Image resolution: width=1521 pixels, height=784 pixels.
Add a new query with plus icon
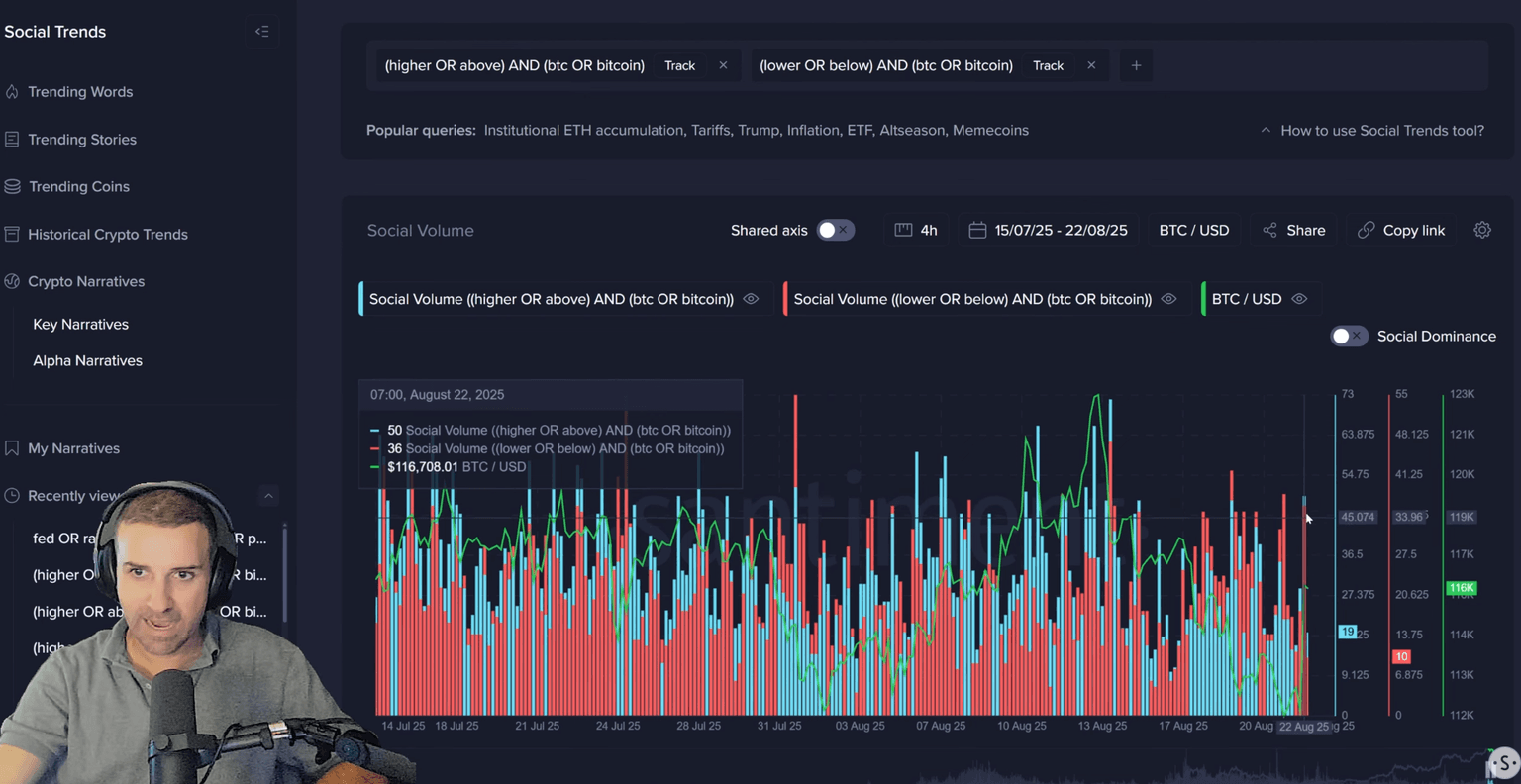[1136, 65]
